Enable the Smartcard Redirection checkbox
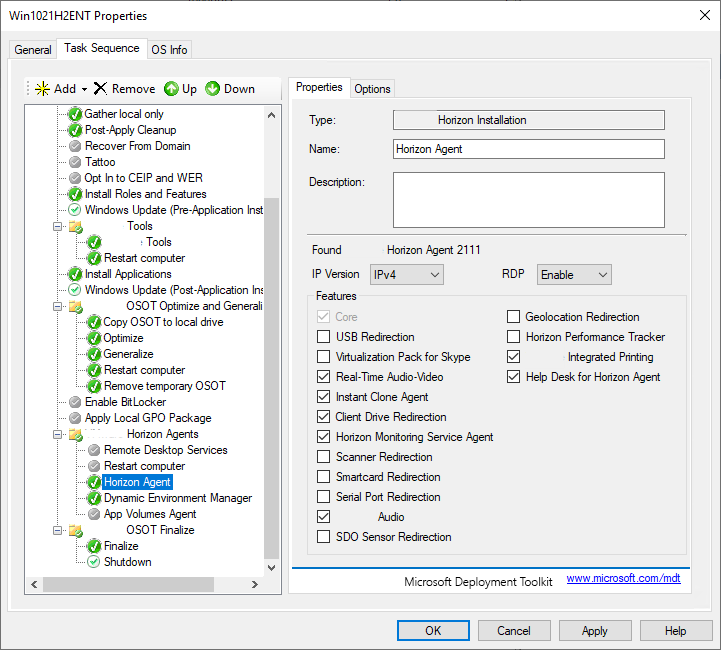 pyautogui.click(x=323, y=477)
